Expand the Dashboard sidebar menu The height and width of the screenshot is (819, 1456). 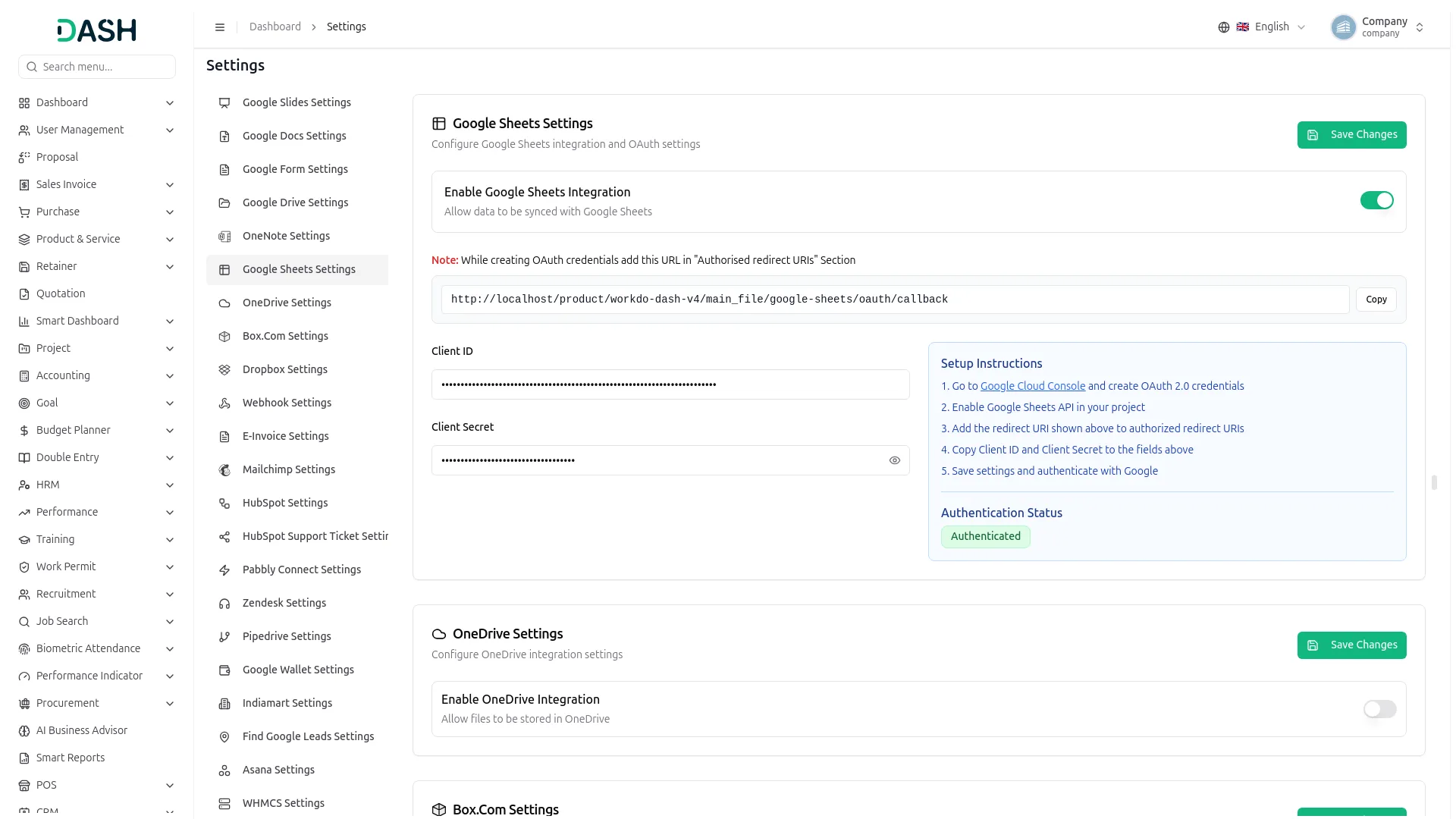point(97,103)
